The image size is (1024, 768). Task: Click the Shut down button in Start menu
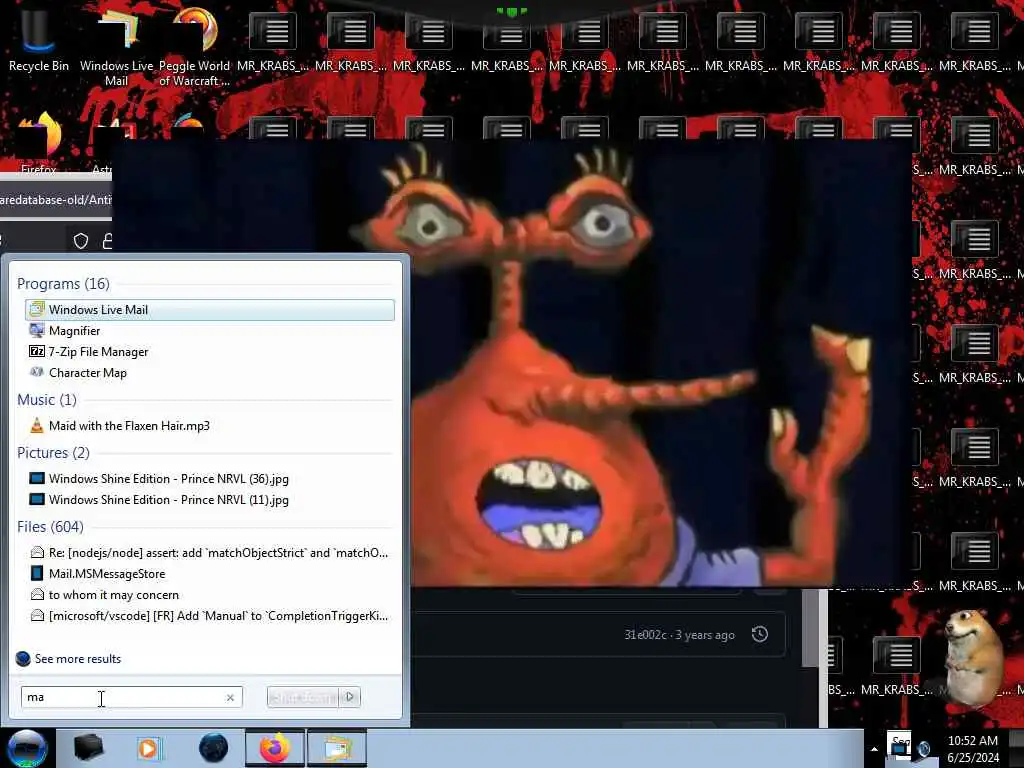tap(304, 697)
